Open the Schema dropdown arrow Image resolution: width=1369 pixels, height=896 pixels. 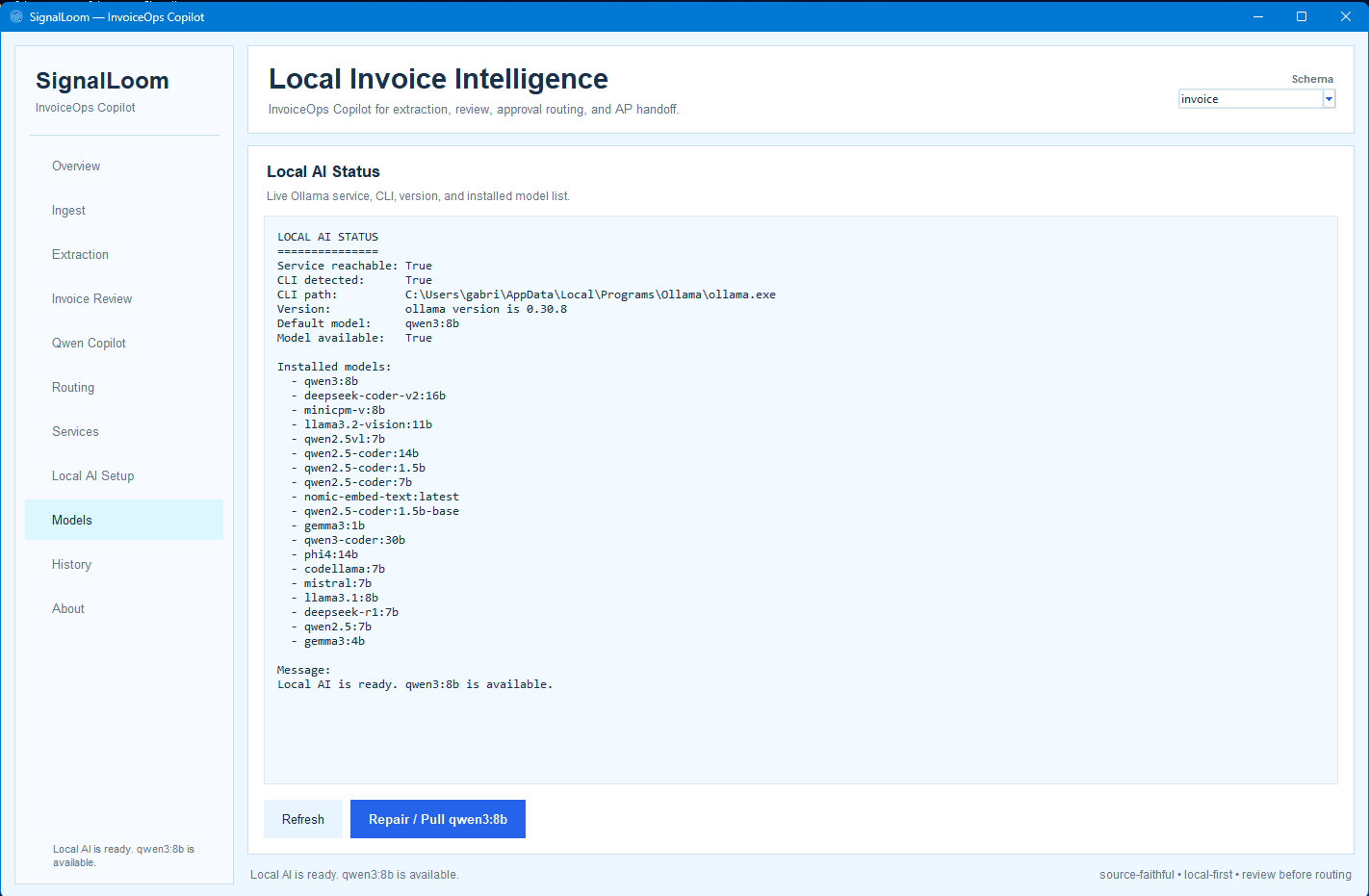(x=1329, y=99)
